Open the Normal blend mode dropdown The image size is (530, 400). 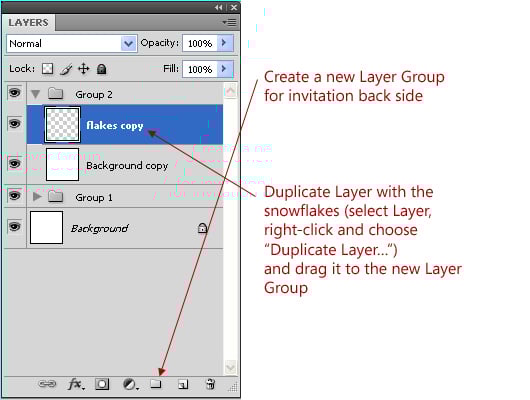tap(72, 44)
